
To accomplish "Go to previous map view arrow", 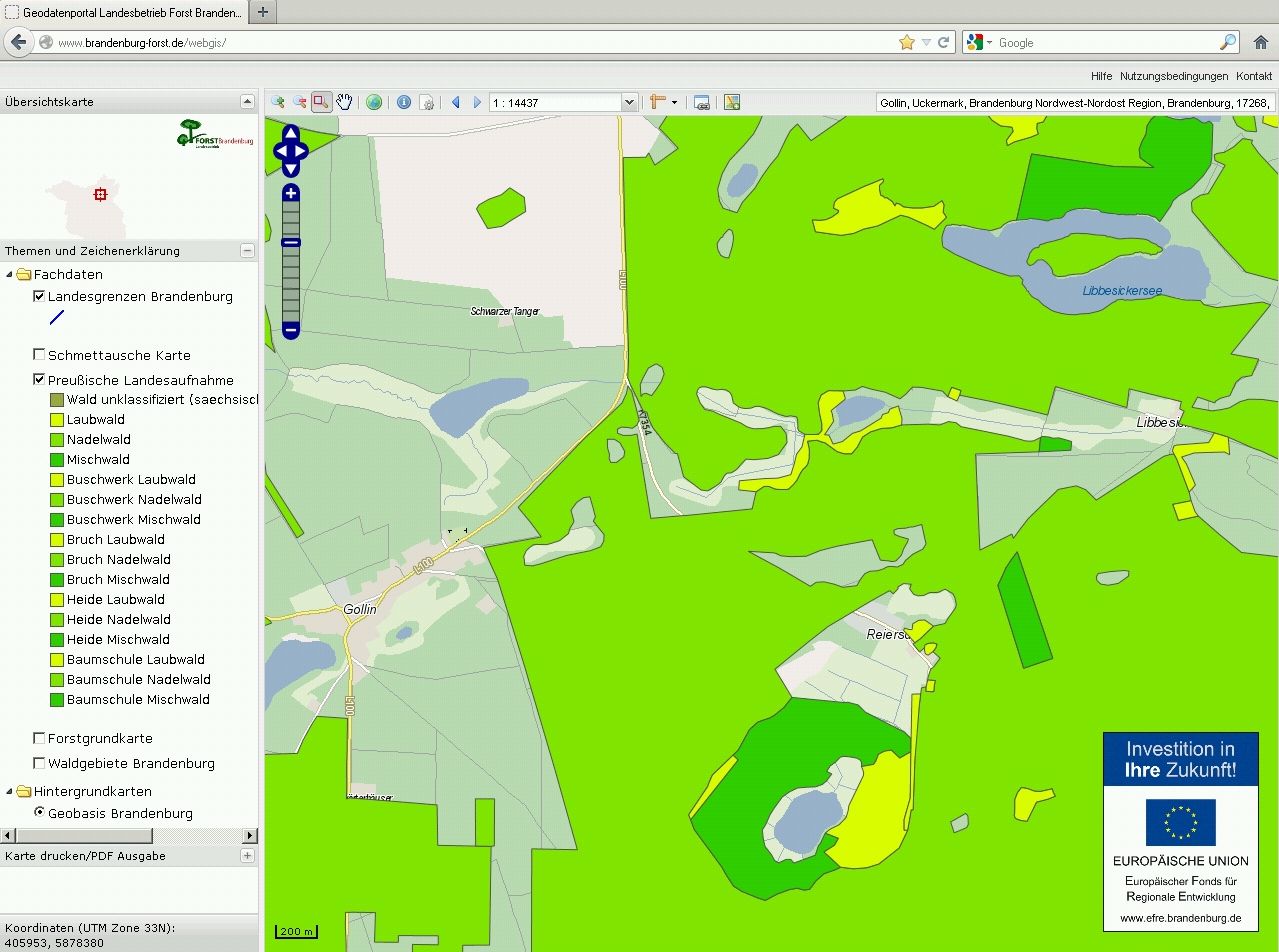I will tap(456, 102).
